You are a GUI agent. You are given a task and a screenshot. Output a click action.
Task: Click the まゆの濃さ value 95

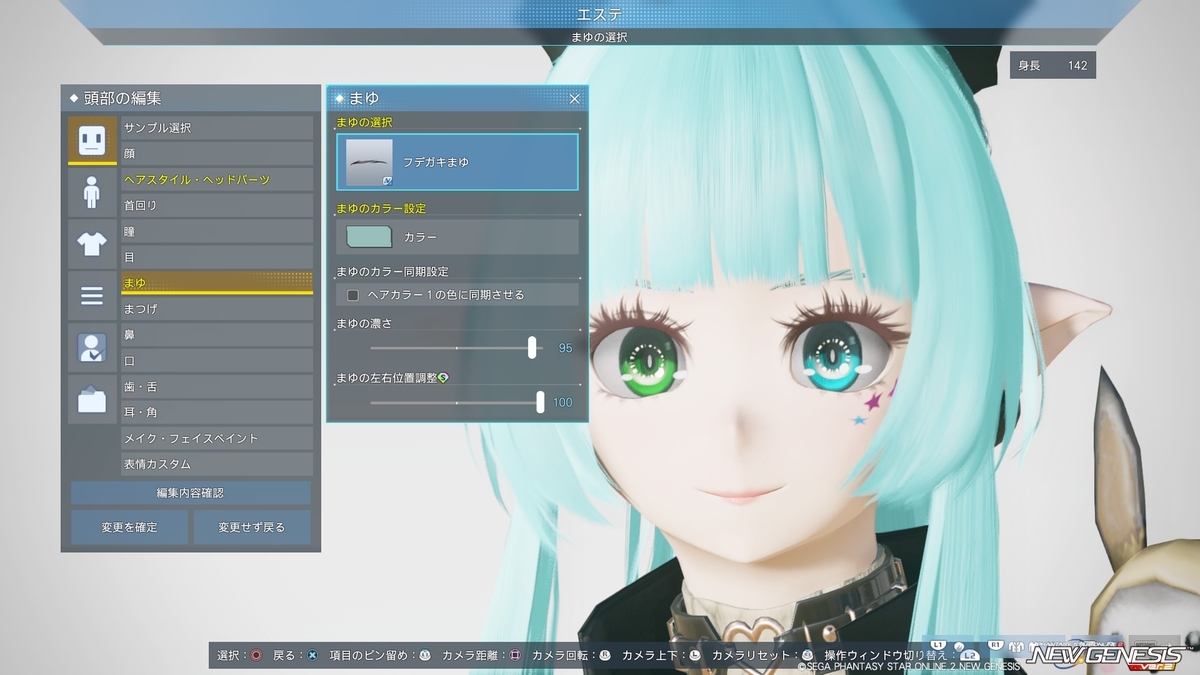click(x=565, y=348)
